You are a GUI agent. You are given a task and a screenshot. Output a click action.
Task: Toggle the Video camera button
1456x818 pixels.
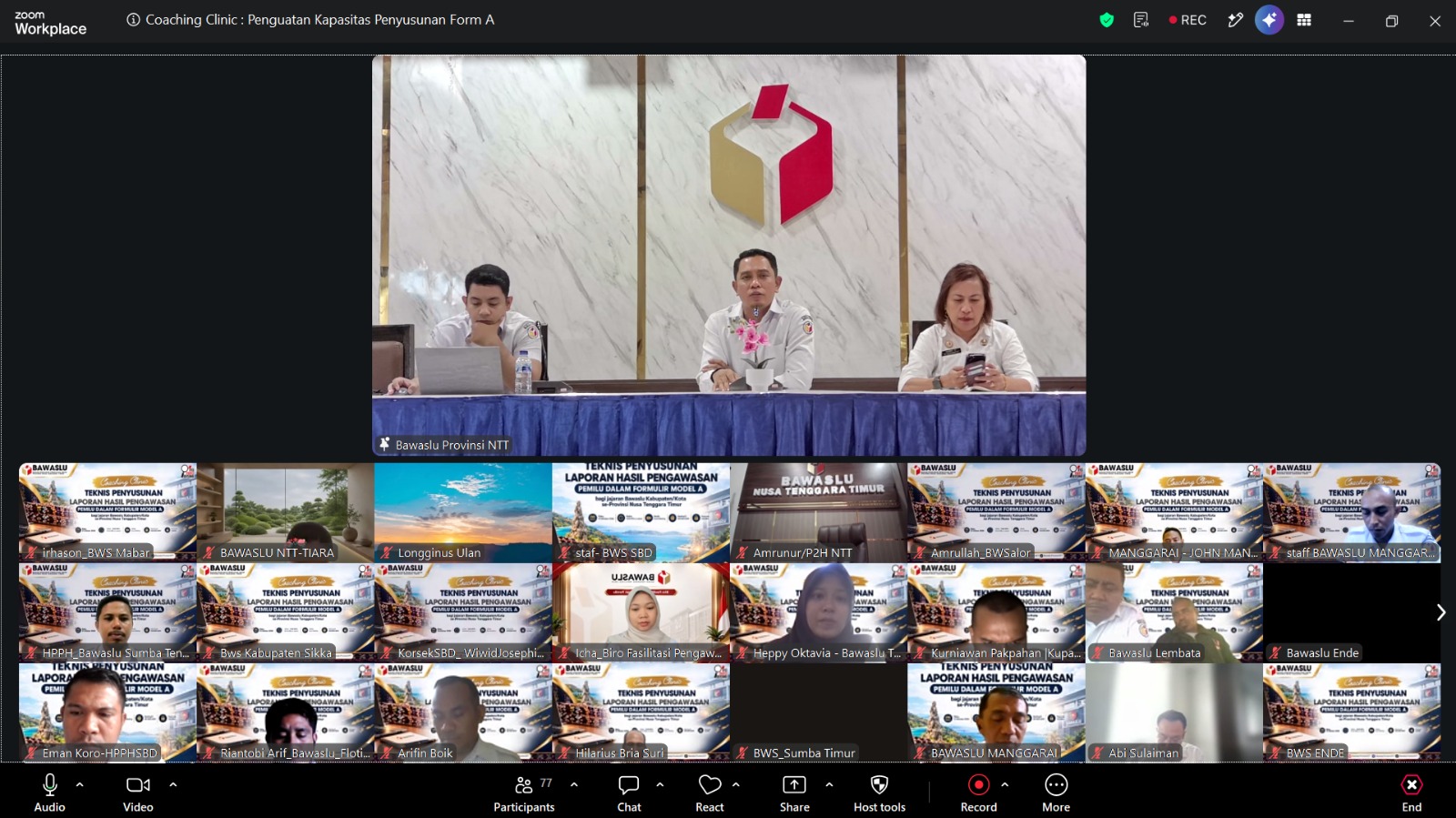[x=138, y=792]
